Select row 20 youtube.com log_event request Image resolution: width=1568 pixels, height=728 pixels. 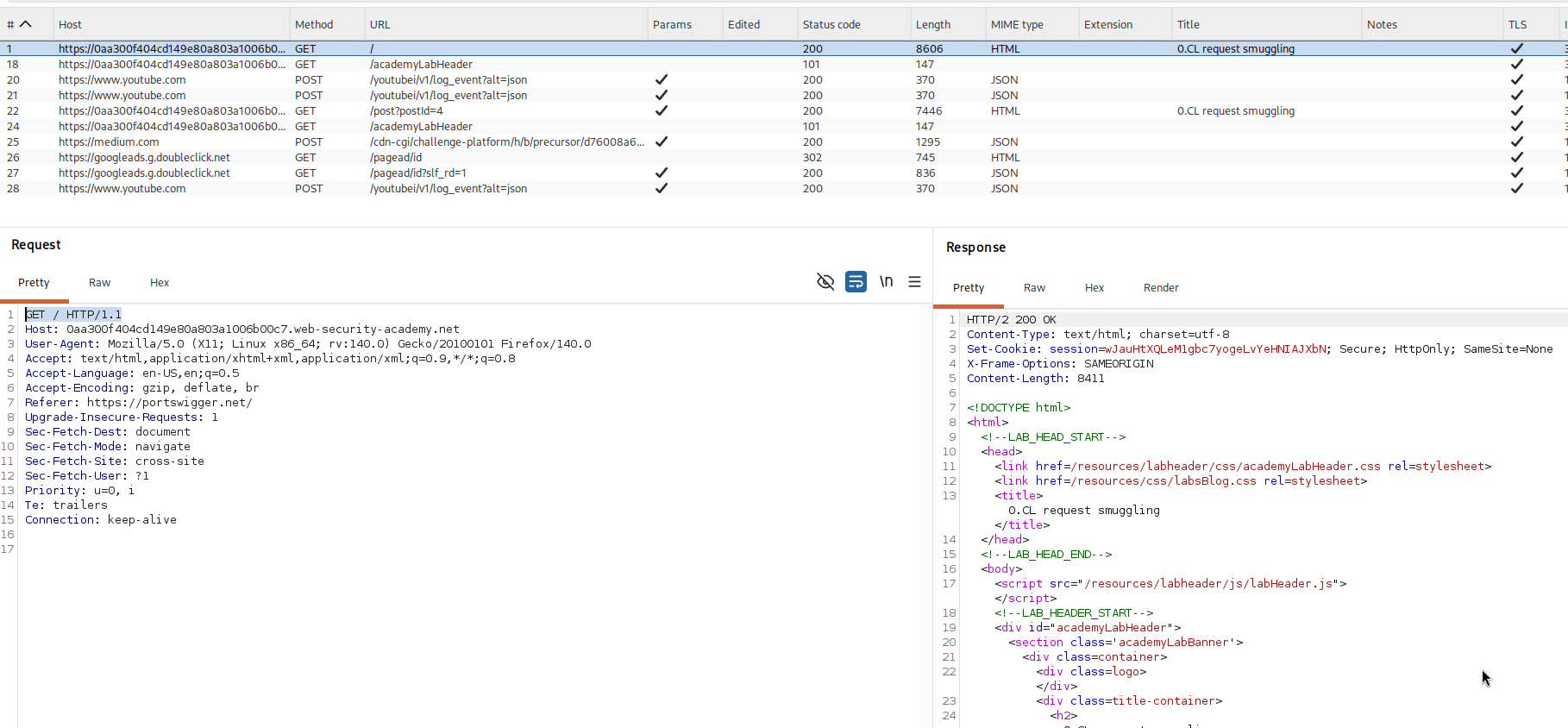tap(784, 79)
